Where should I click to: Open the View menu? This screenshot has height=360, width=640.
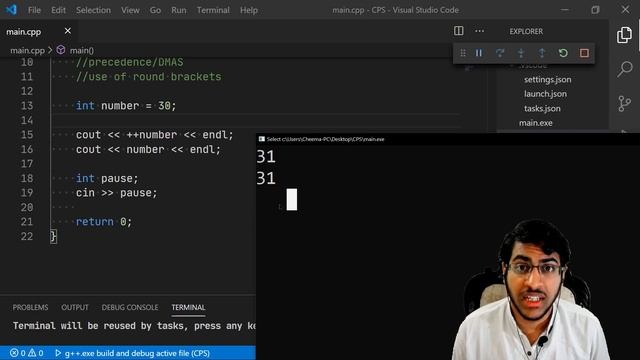click(130, 10)
